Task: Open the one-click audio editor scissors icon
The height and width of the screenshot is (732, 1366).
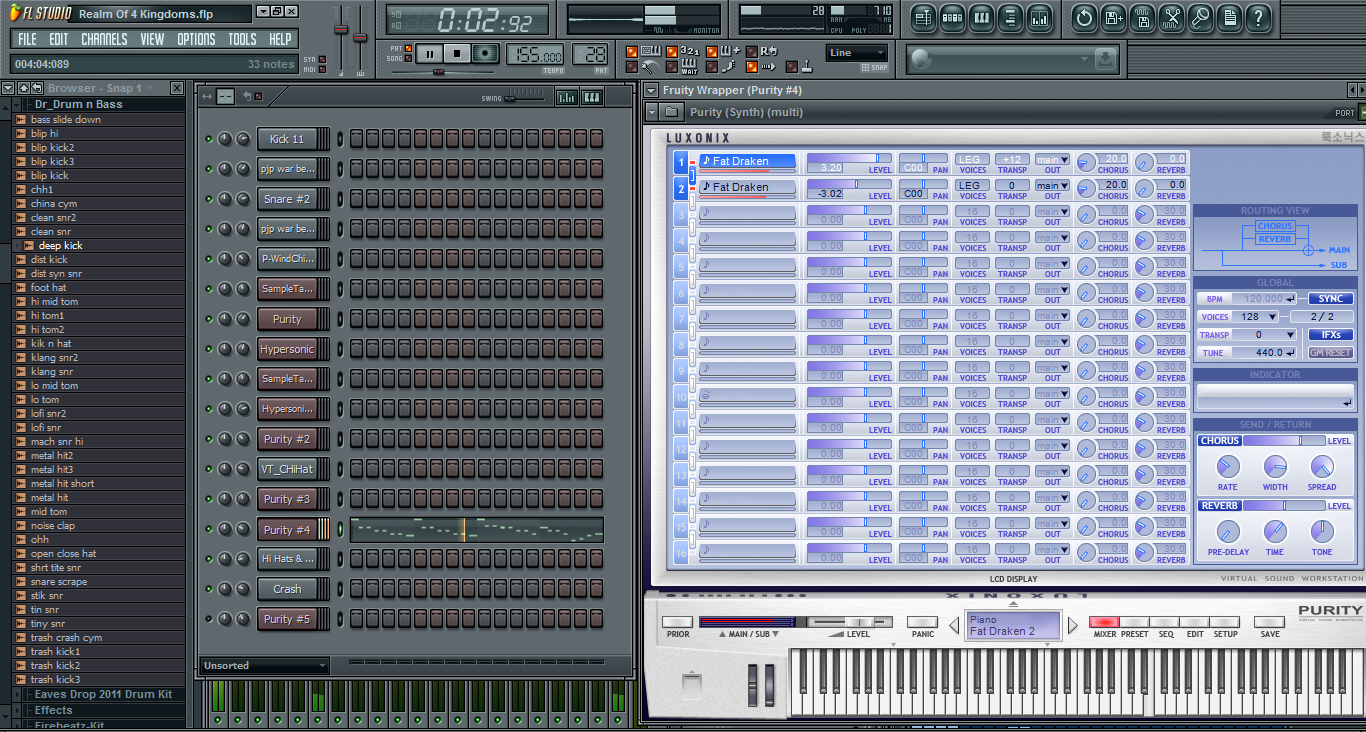Action: [x=1171, y=17]
